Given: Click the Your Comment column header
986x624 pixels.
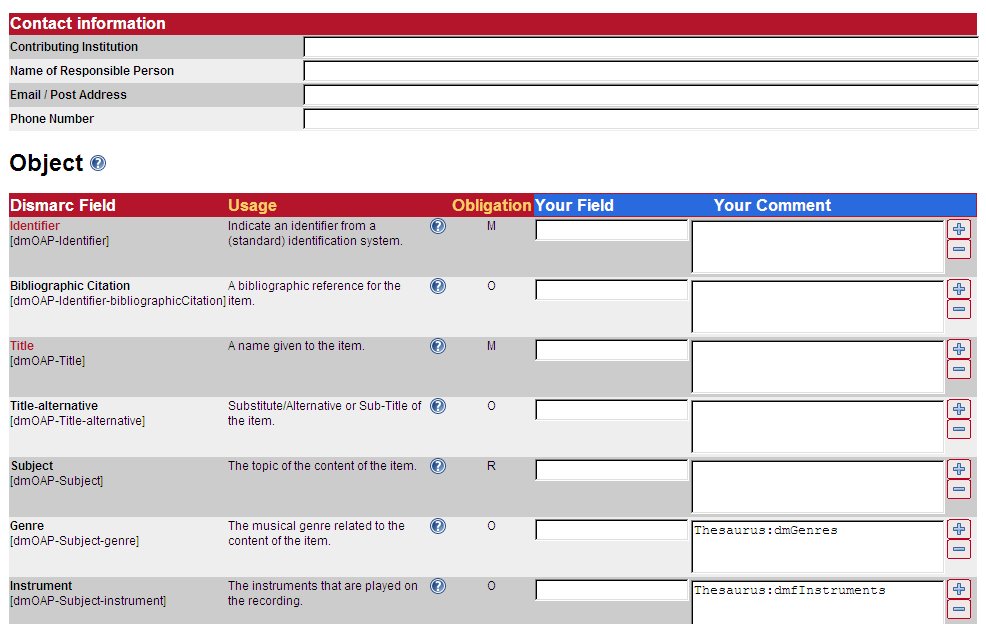Looking at the screenshot, I should (772, 206).
